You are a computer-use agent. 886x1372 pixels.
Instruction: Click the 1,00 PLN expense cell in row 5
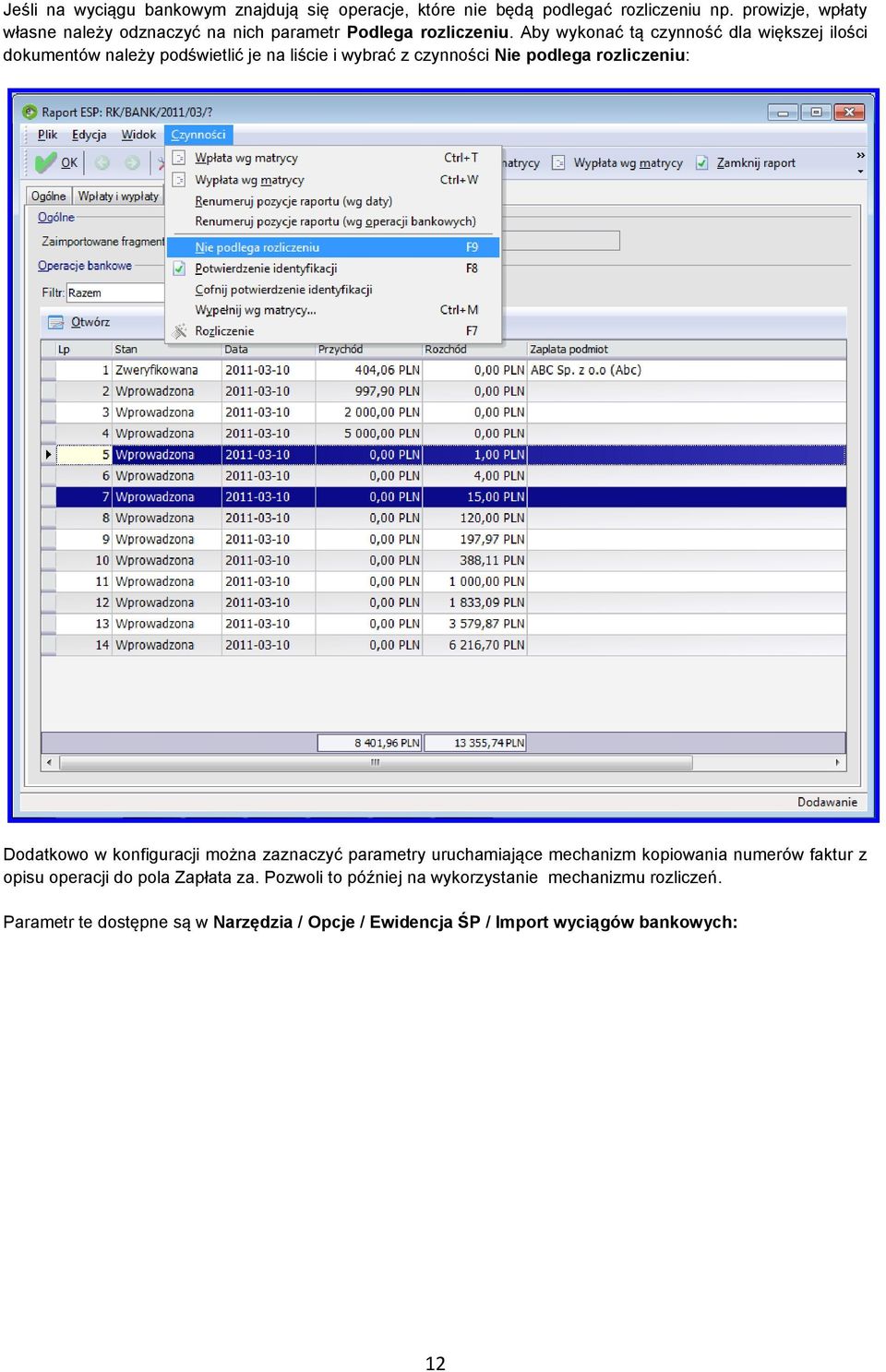475,455
